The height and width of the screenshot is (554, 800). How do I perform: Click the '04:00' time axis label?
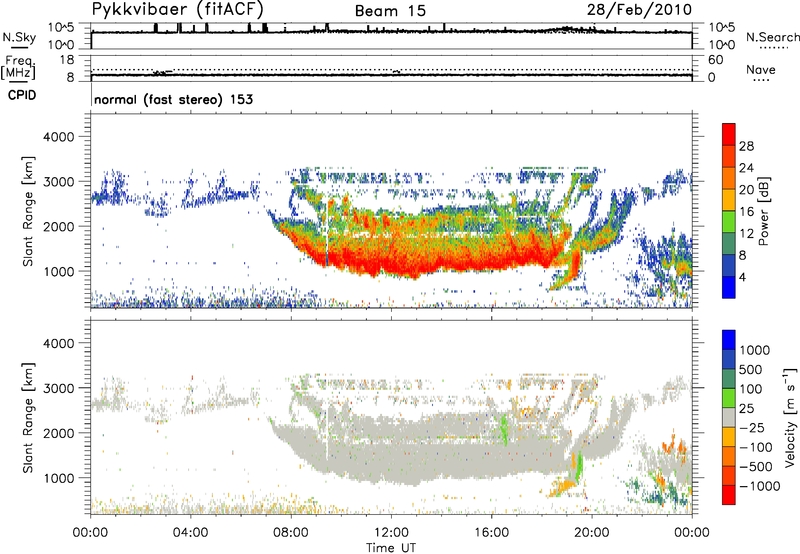coord(191,533)
